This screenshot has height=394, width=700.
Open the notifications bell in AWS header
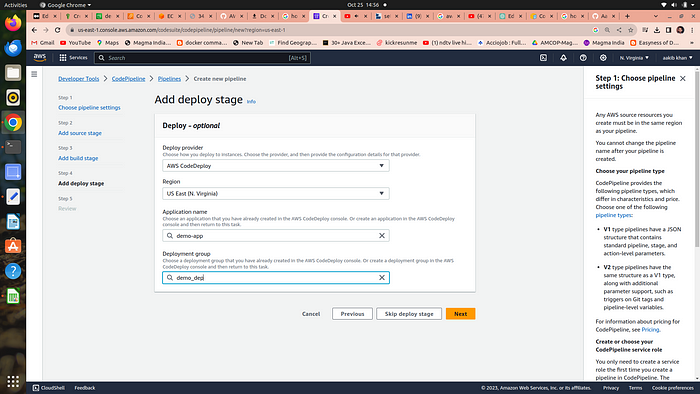tap(563, 58)
